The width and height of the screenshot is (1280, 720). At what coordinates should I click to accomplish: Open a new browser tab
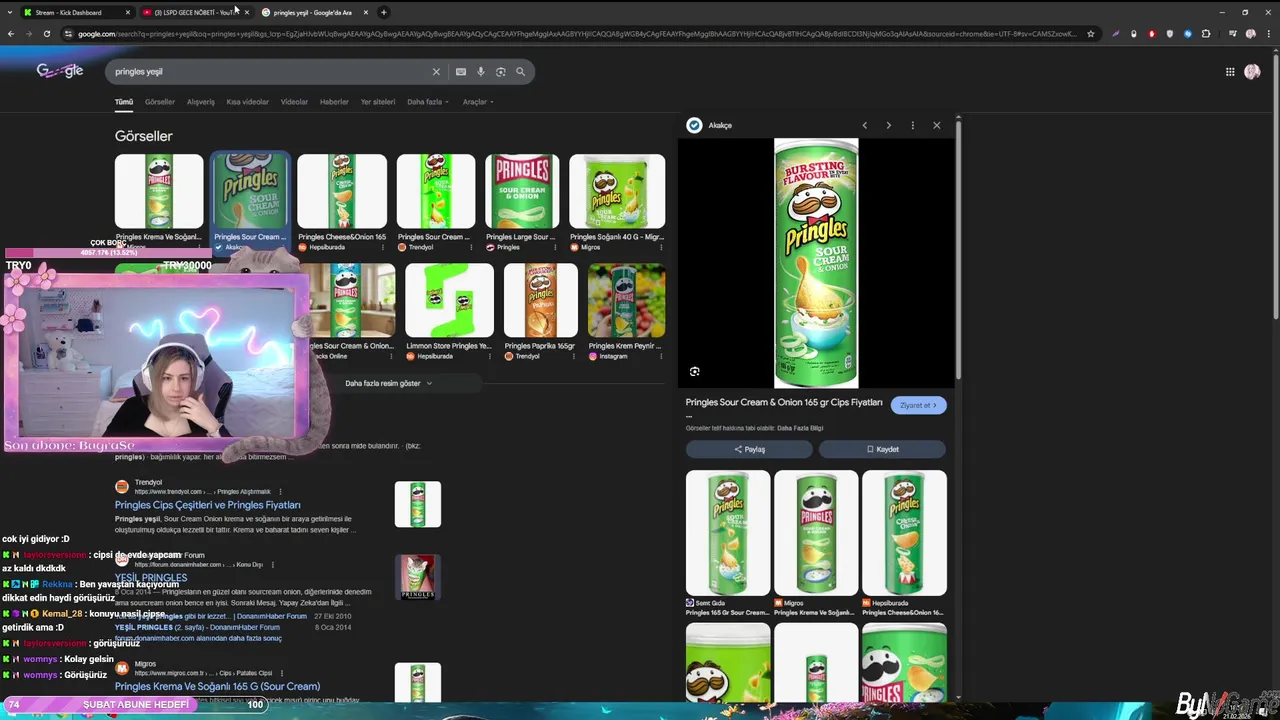click(x=383, y=12)
